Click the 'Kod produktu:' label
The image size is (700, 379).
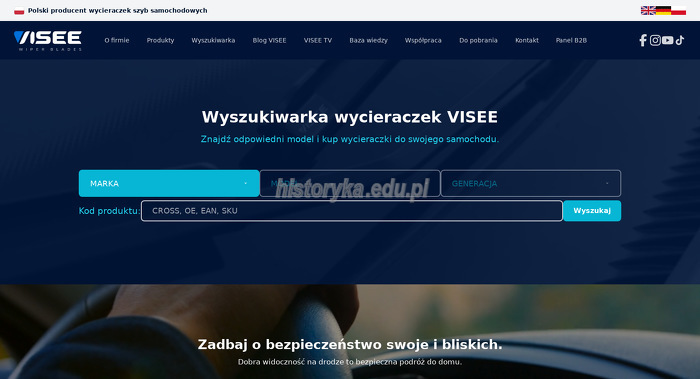[109, 211]
